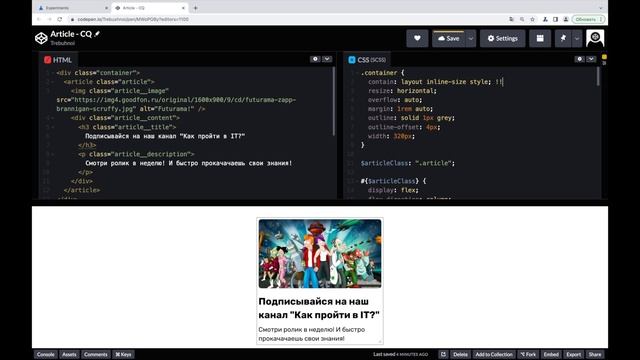Click Trebuhnoi author link

tap(62, 43)
